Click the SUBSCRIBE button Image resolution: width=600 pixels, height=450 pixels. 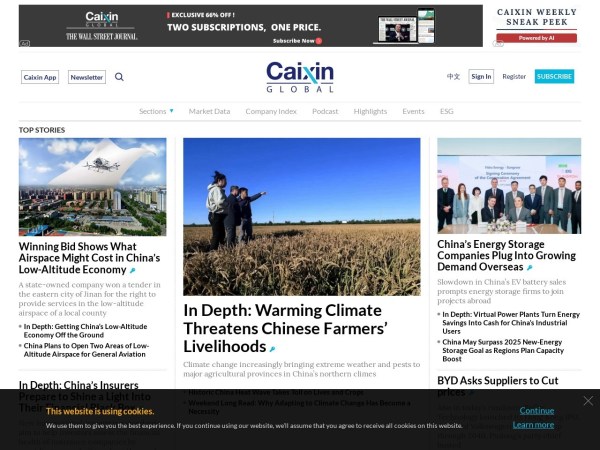554,77
